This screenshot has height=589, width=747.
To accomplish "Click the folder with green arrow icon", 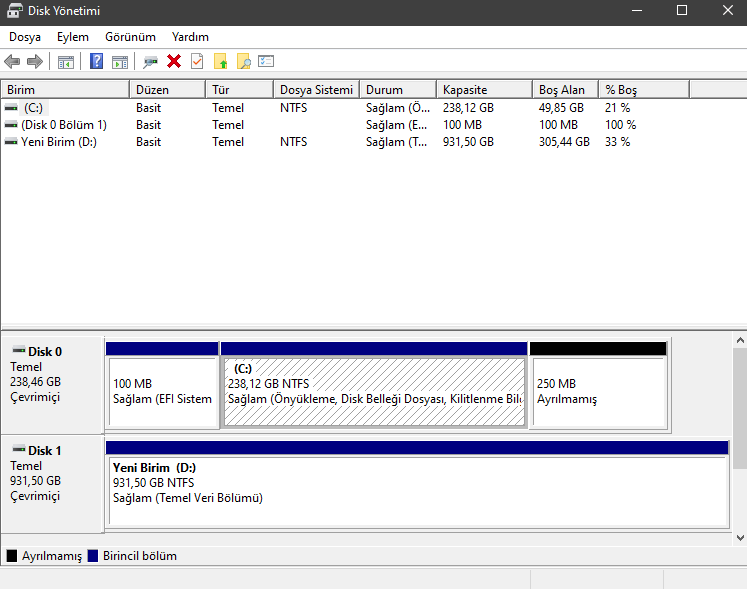I will pyautogui.click(x=221, y=61).
